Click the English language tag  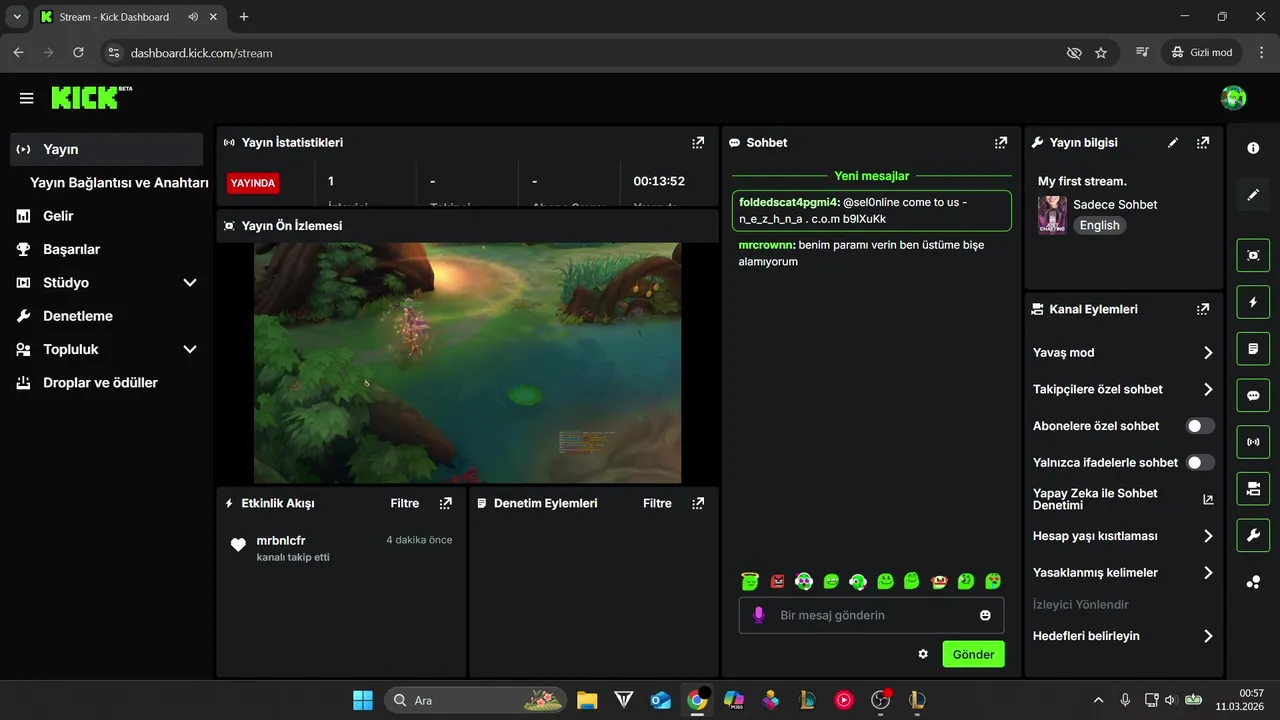[1100, 225]
